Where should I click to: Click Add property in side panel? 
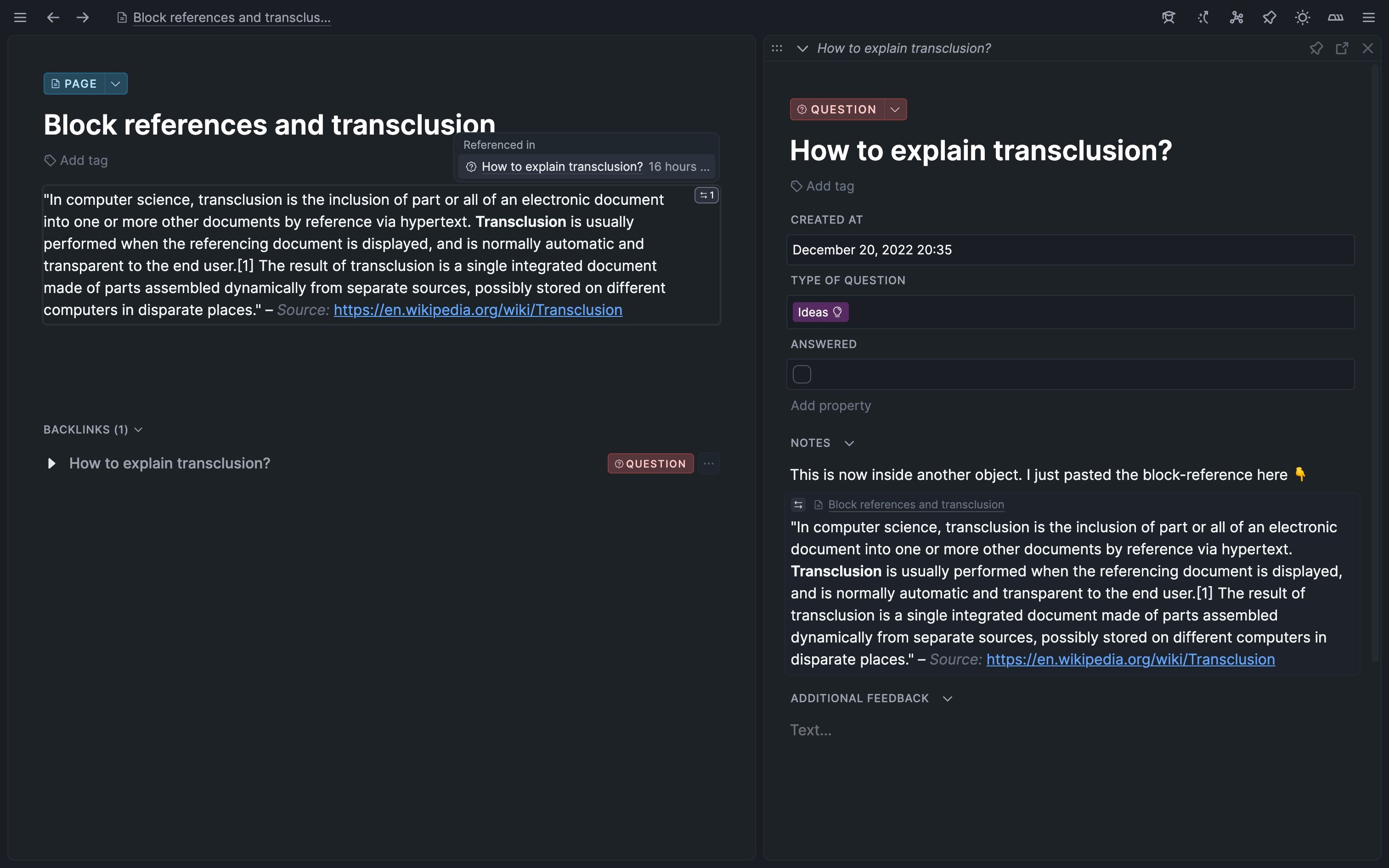[x=830, y=405]
